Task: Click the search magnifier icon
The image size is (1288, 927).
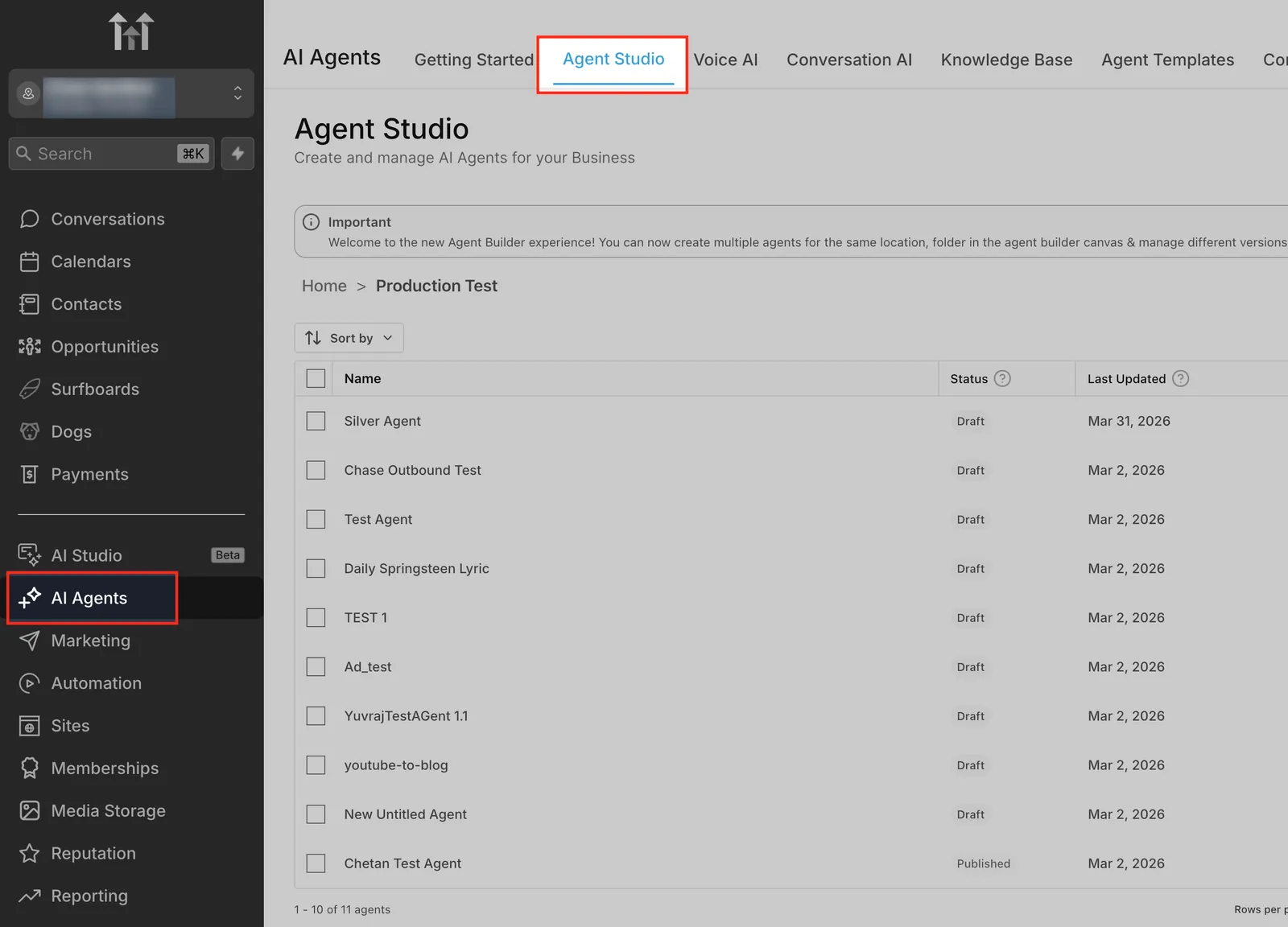Action: (x=23, y=154)
